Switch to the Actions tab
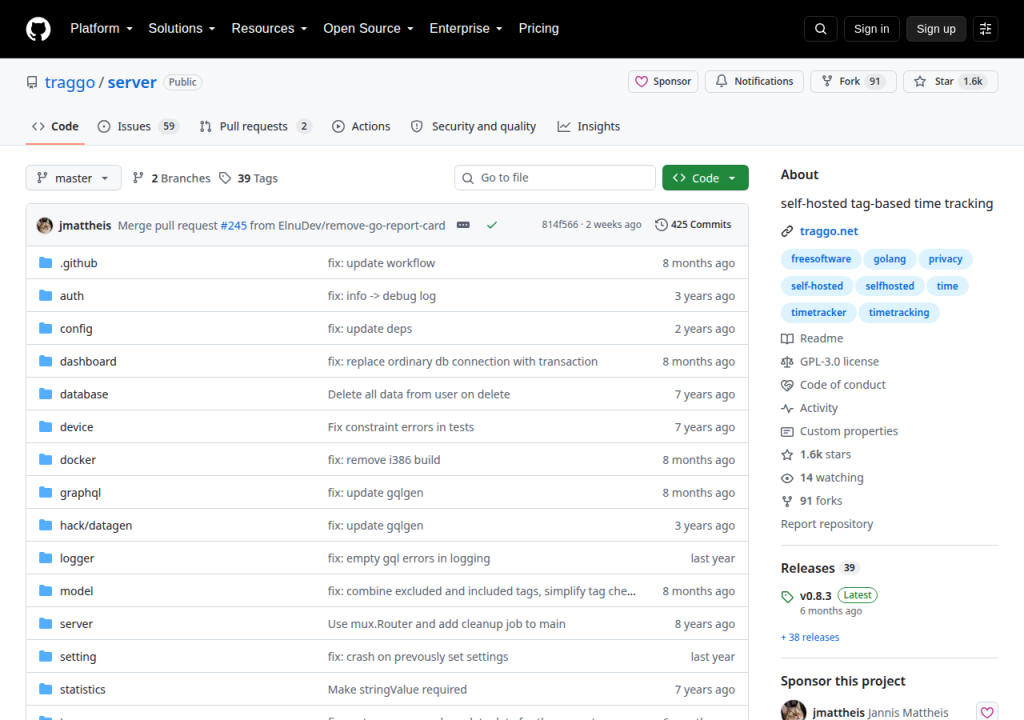The image size is (1024, 720). (361, 126)
